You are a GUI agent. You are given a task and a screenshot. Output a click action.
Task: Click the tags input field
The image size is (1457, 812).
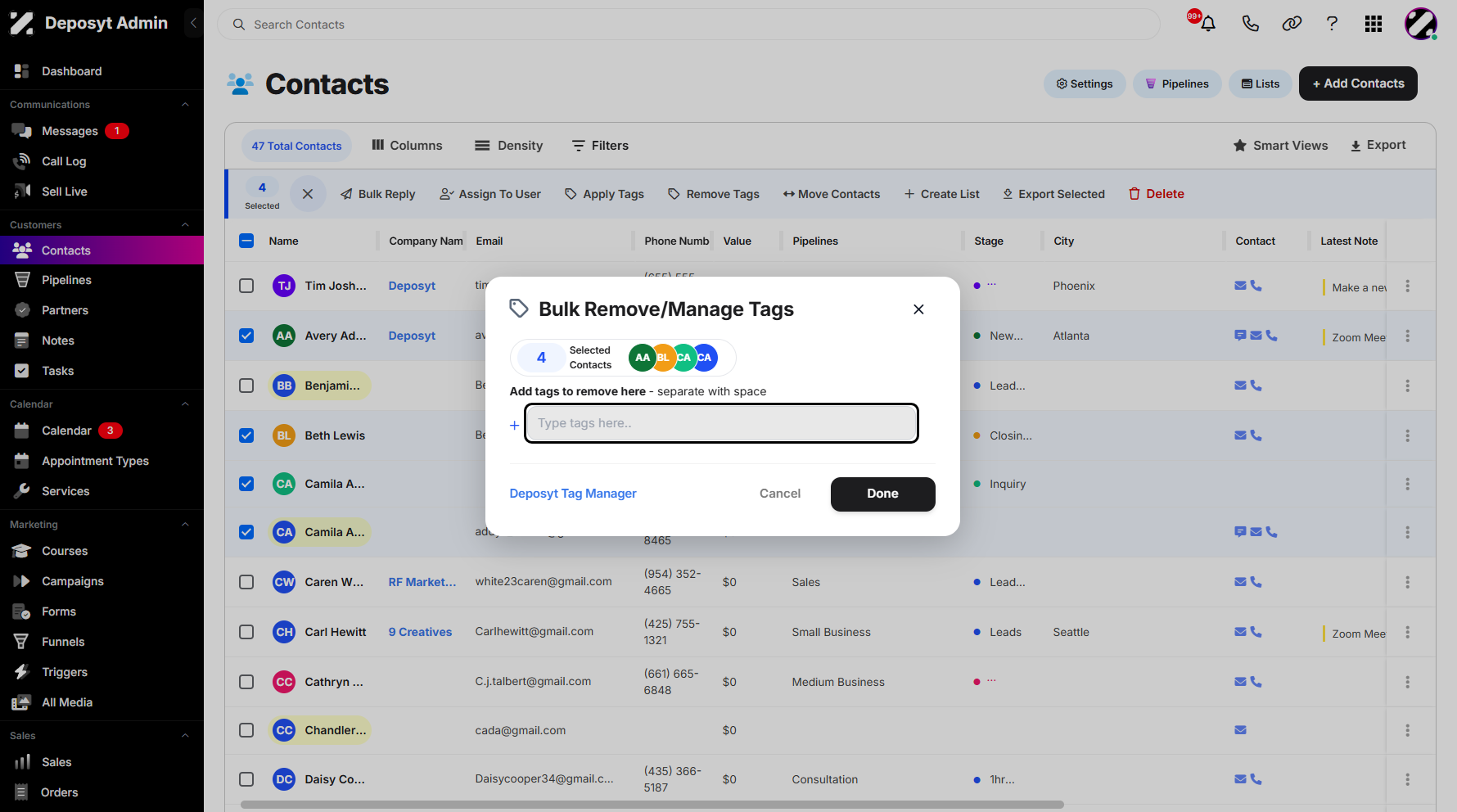721,423
